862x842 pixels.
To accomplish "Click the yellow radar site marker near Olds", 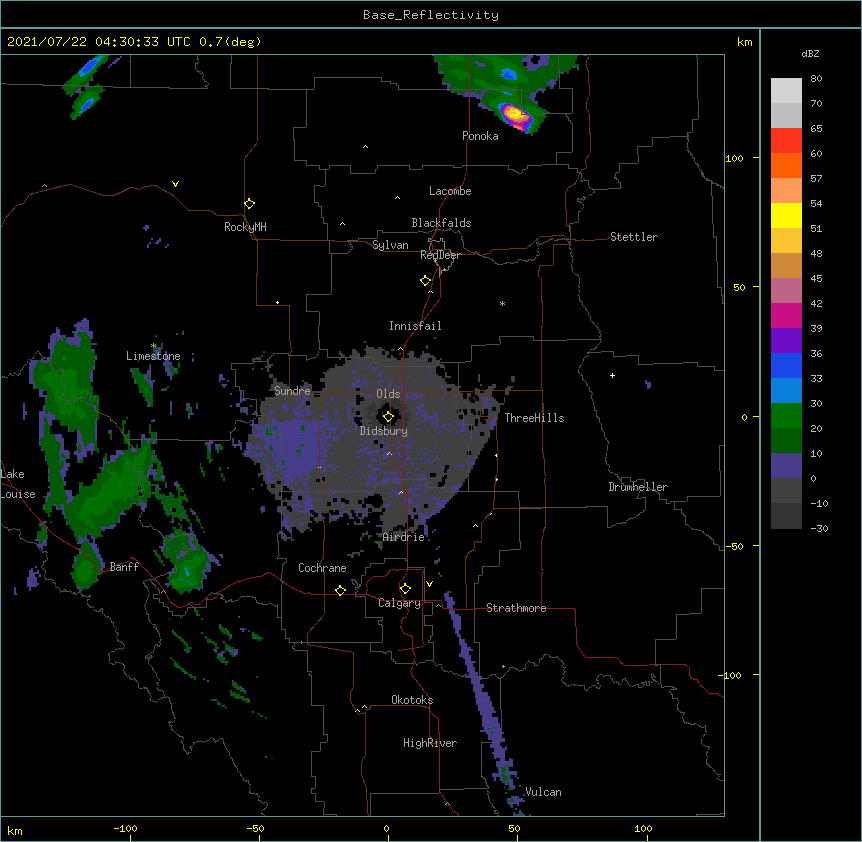I will tap(388, 417).
